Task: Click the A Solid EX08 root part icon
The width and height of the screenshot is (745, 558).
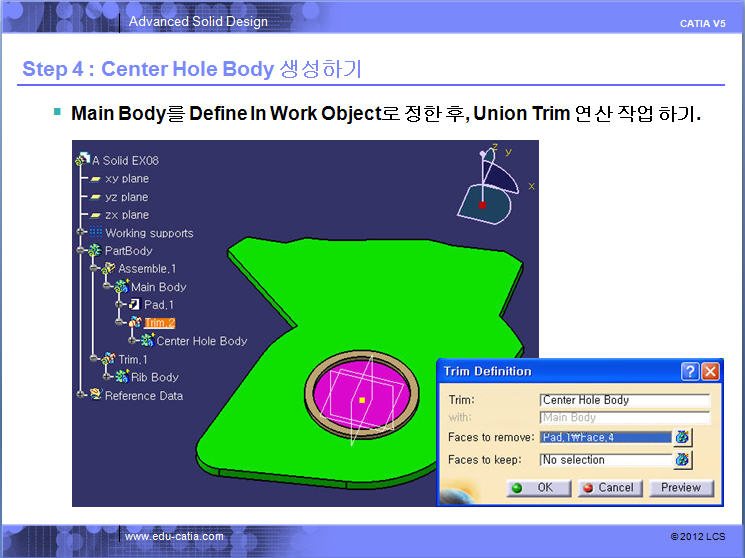Action: tap(81, 160)
